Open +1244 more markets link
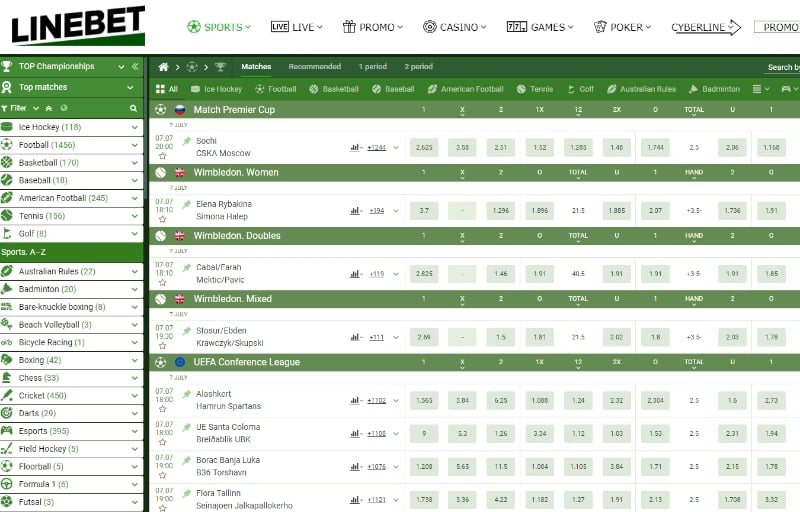Image resolution: width=800 pixels, height=512 pixels. [377, 147]
